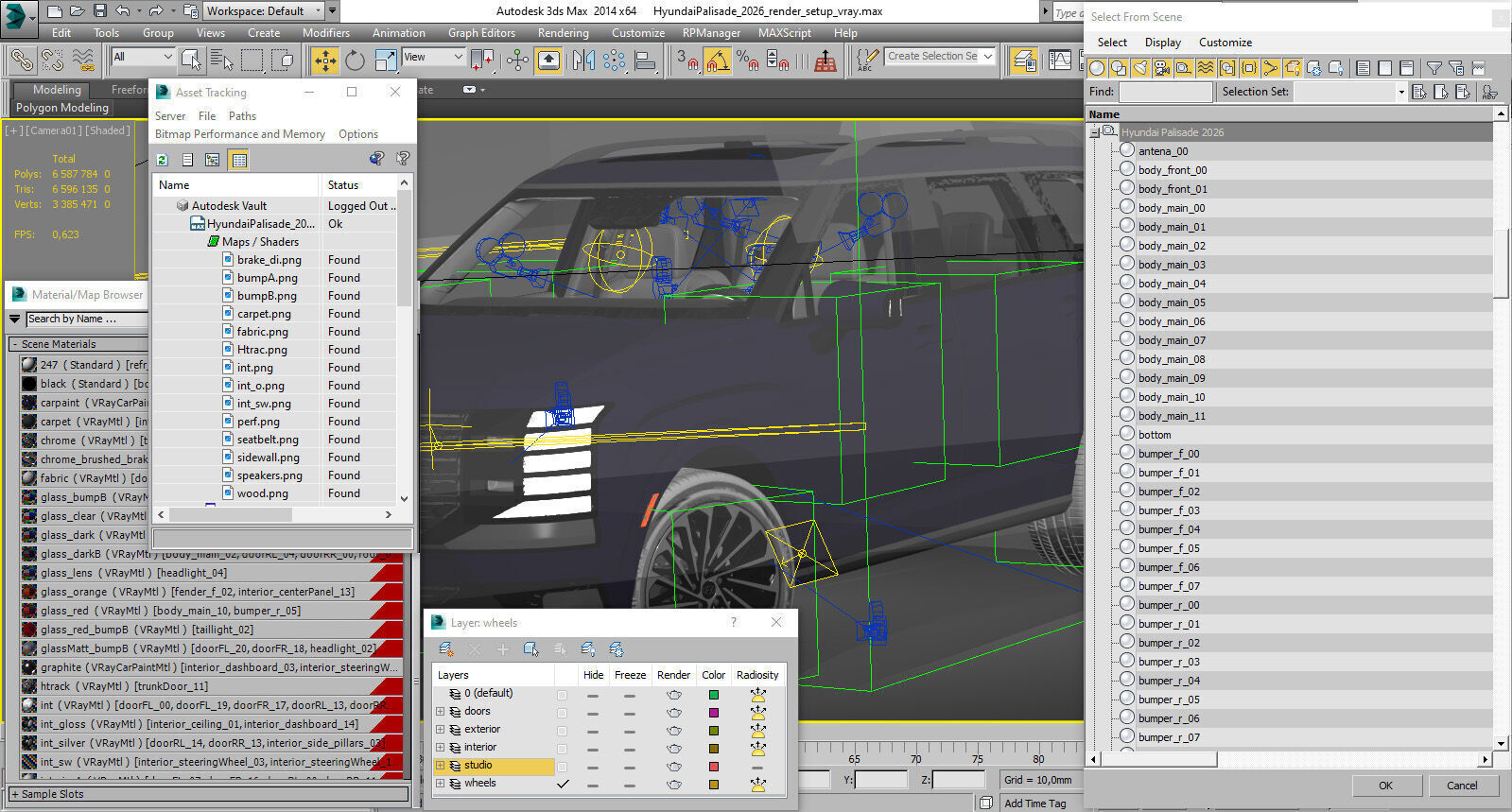Open the Modifiers menu
The width and height of the screenshot is (1512, 812).
point(326,32)
